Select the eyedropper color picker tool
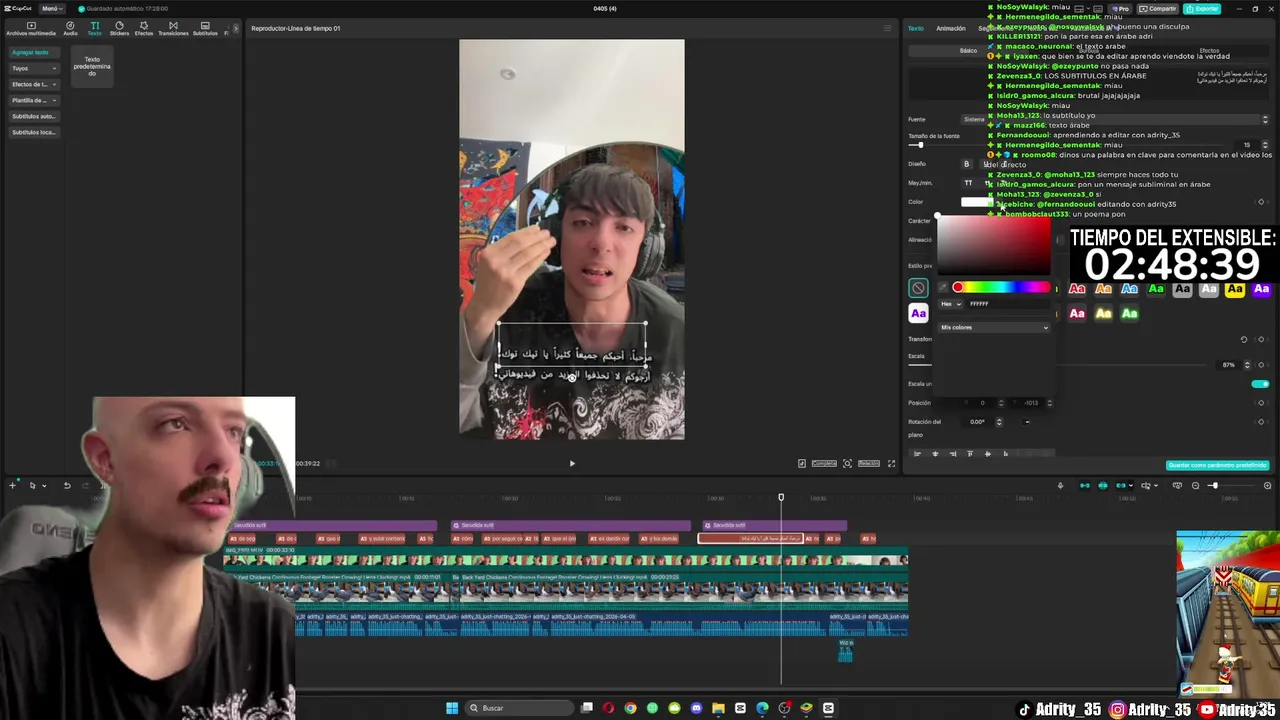The height and width of the screenshot is (720, 1280). [x=943, y=288]
